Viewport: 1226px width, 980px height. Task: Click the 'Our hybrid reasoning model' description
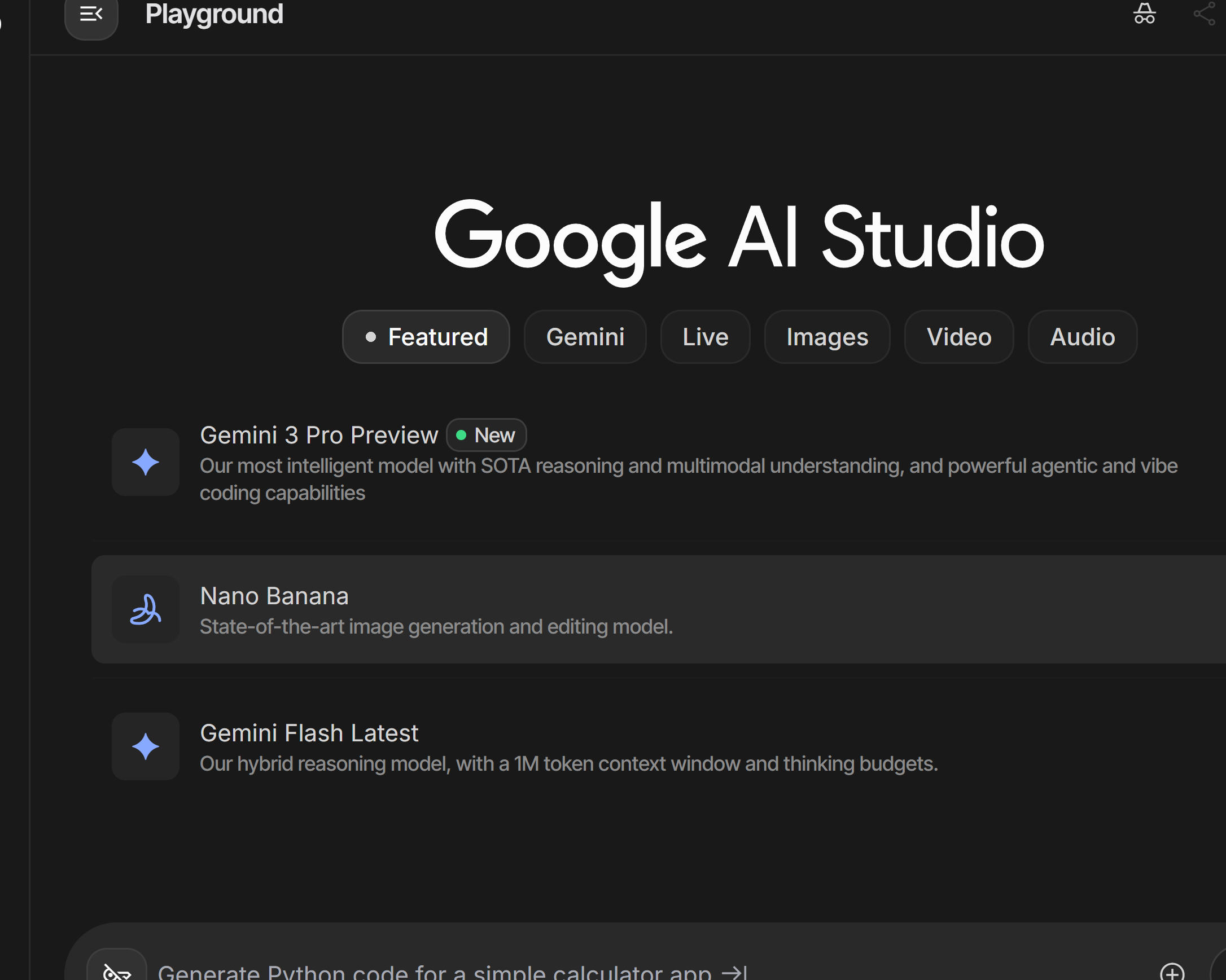(x=568, y=763)
